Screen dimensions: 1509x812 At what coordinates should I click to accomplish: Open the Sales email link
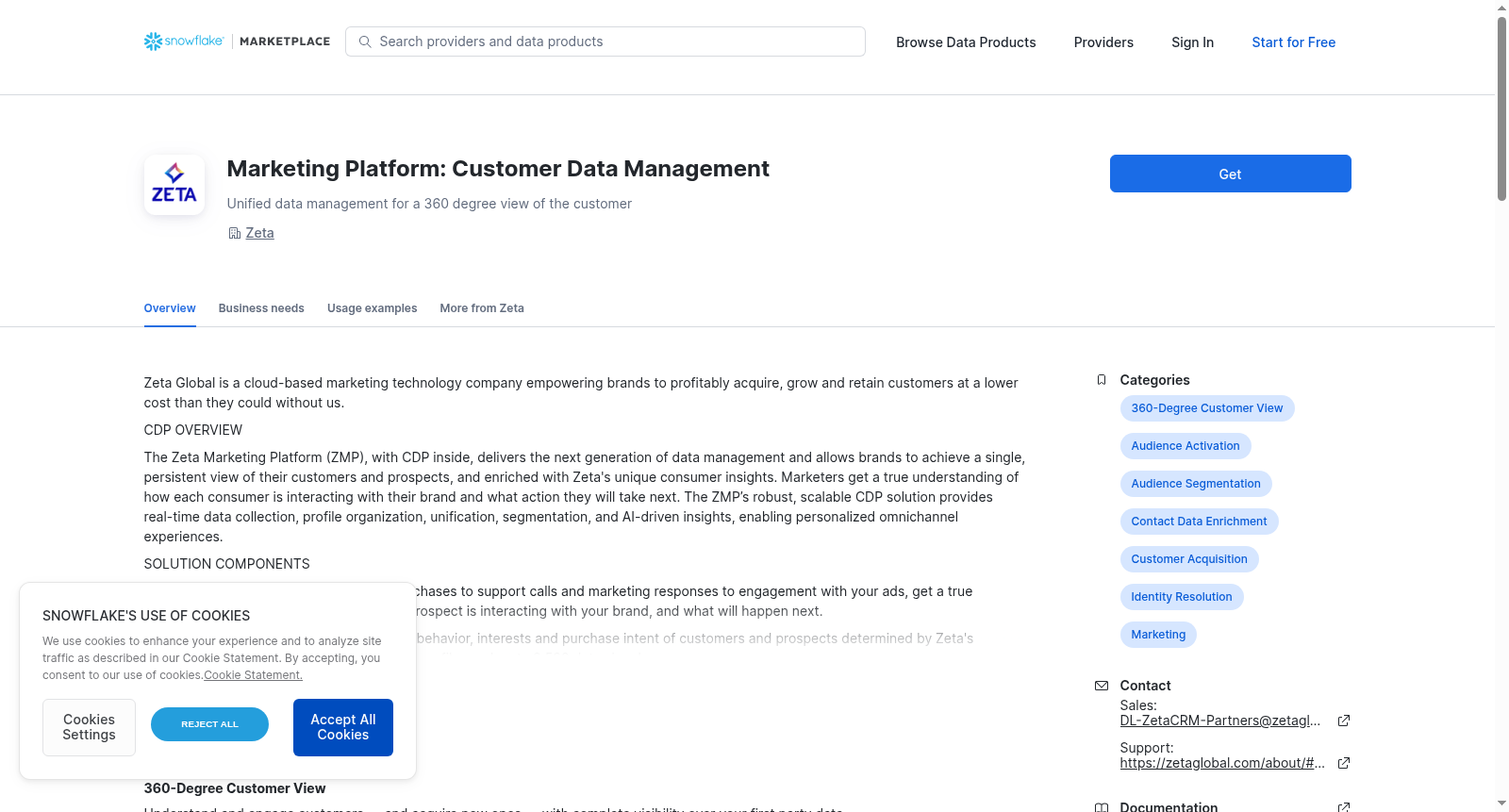[x=1220, y=721]
